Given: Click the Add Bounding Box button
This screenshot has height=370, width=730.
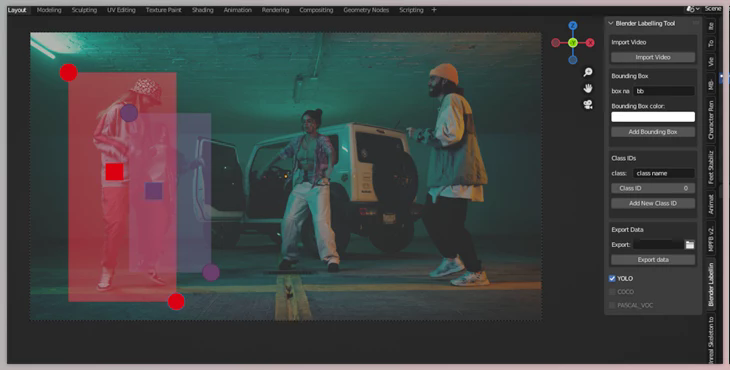Looking at the screenshot, I should (x=653, y=132).
